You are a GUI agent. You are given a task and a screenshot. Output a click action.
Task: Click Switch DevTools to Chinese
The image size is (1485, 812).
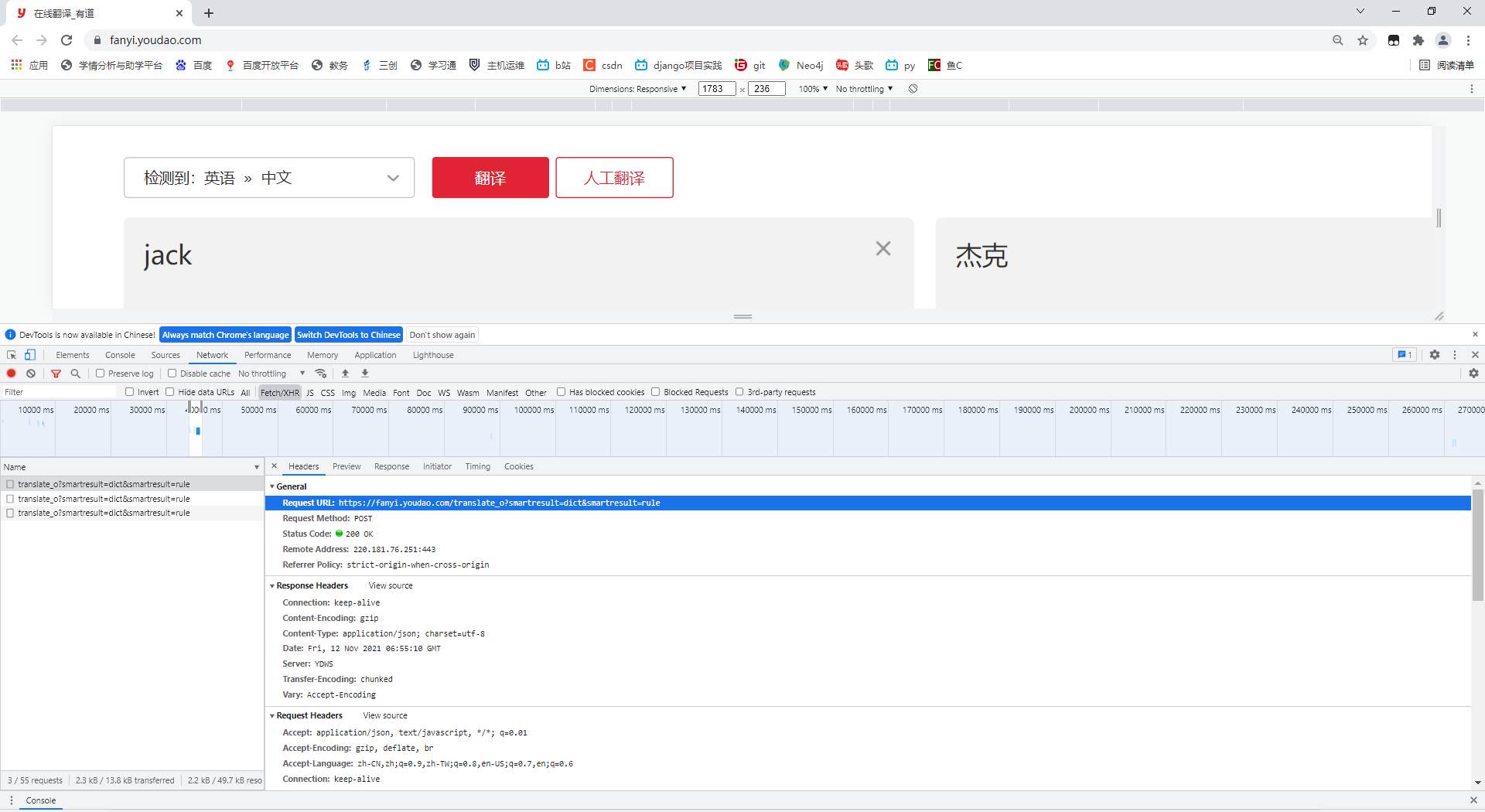point(349,334)
